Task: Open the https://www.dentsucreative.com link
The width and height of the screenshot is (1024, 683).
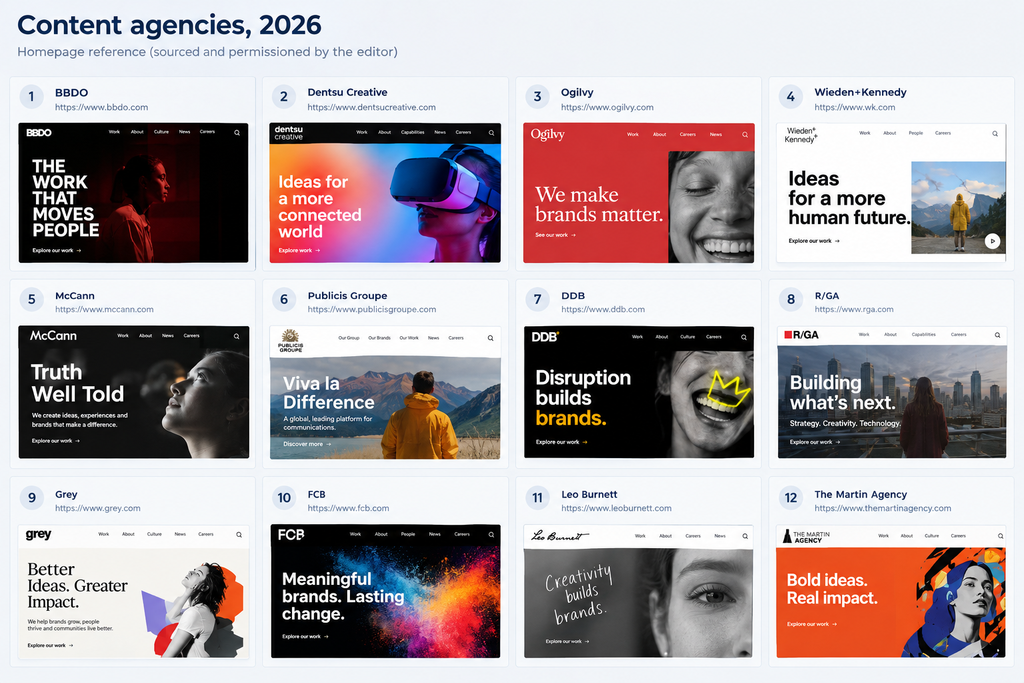Action: [372, 107]
